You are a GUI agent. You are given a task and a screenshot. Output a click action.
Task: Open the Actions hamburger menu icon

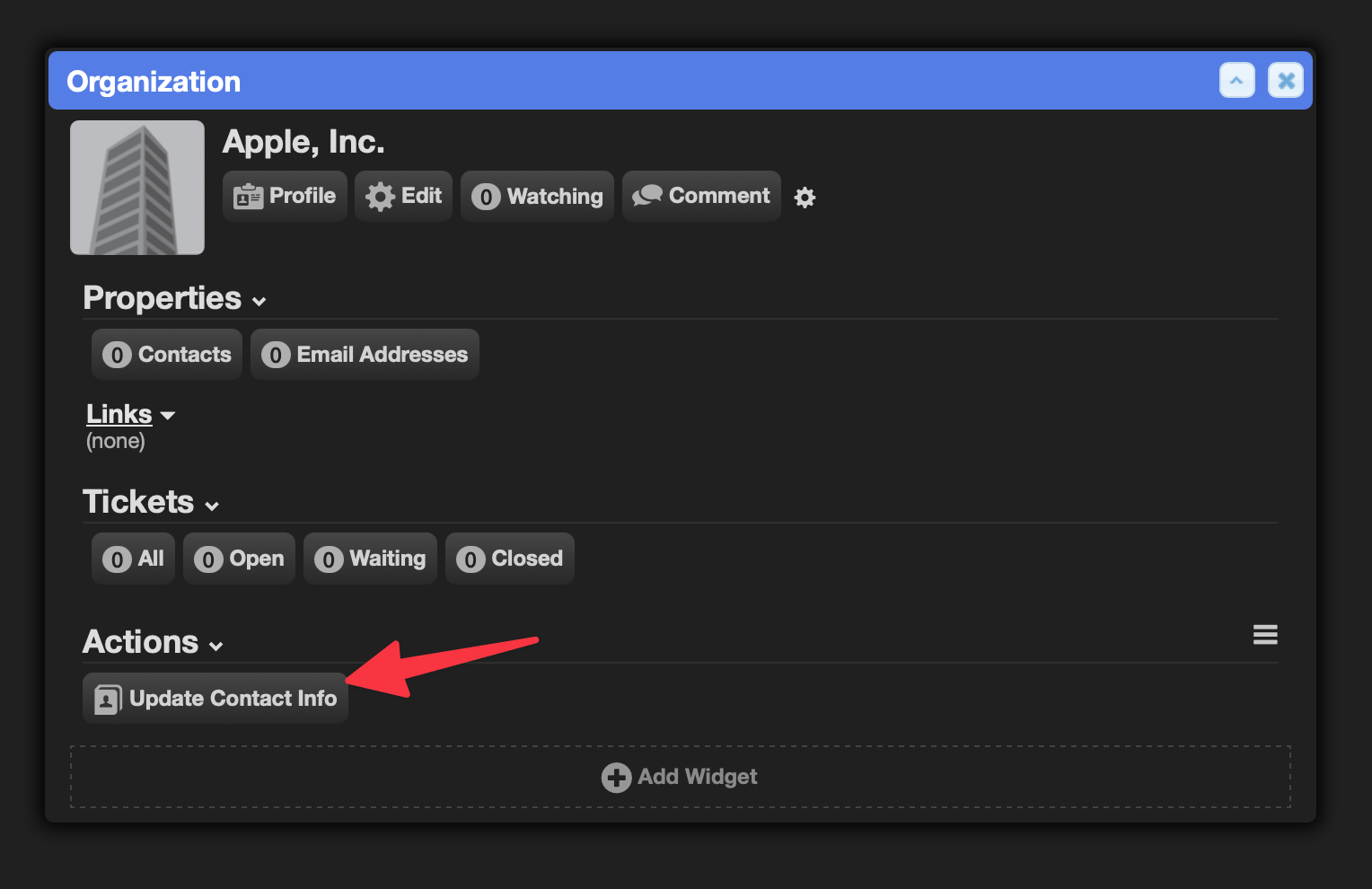coord(1265,635)
